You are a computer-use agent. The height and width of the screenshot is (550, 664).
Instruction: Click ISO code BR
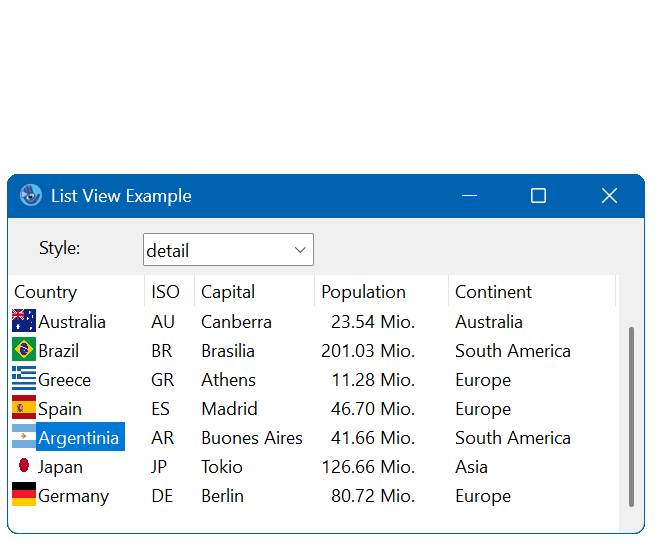coord(162,351)
